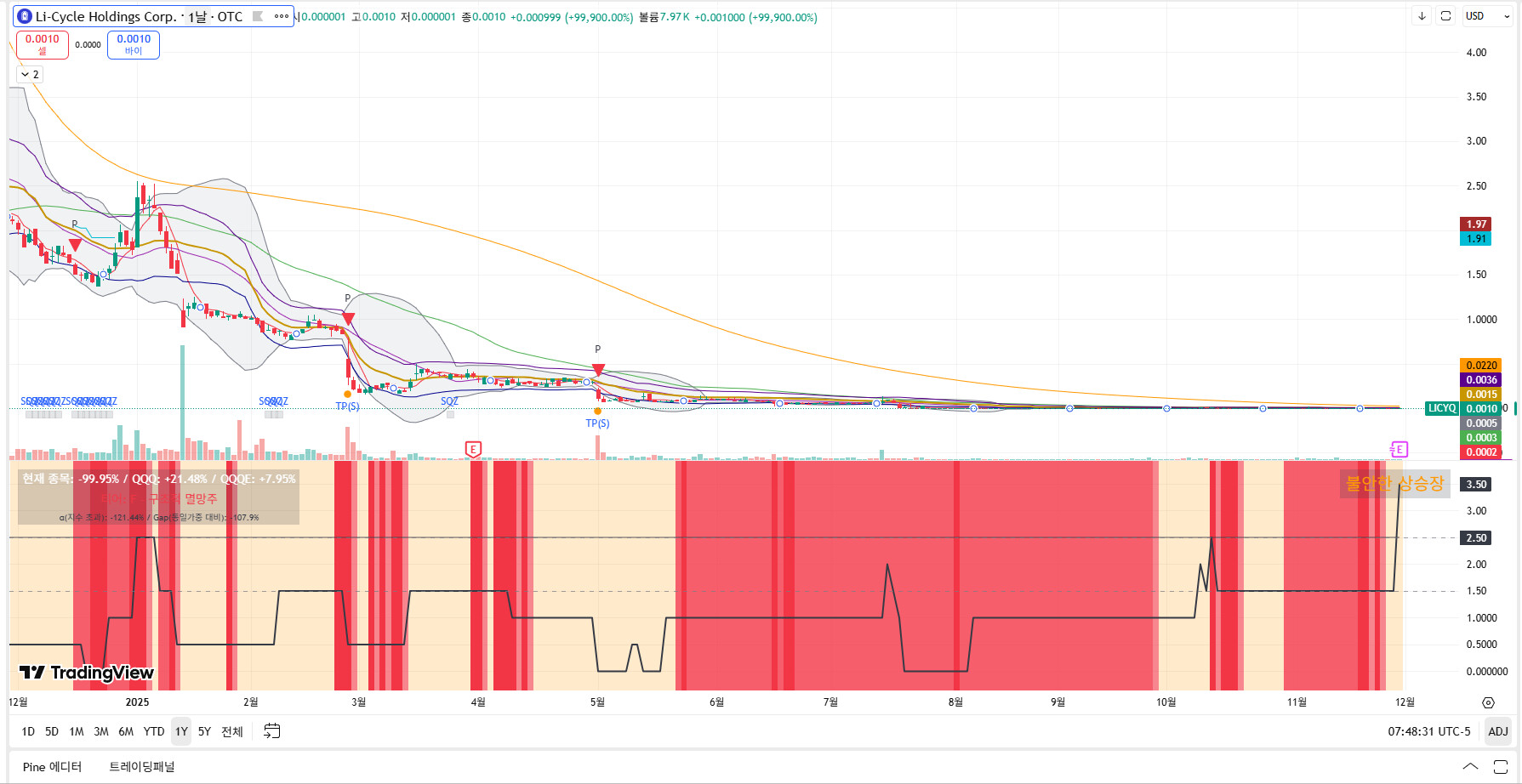Click the down arrow icon beside USD
The image size is (1522, 784).
tap(1422, 16)
